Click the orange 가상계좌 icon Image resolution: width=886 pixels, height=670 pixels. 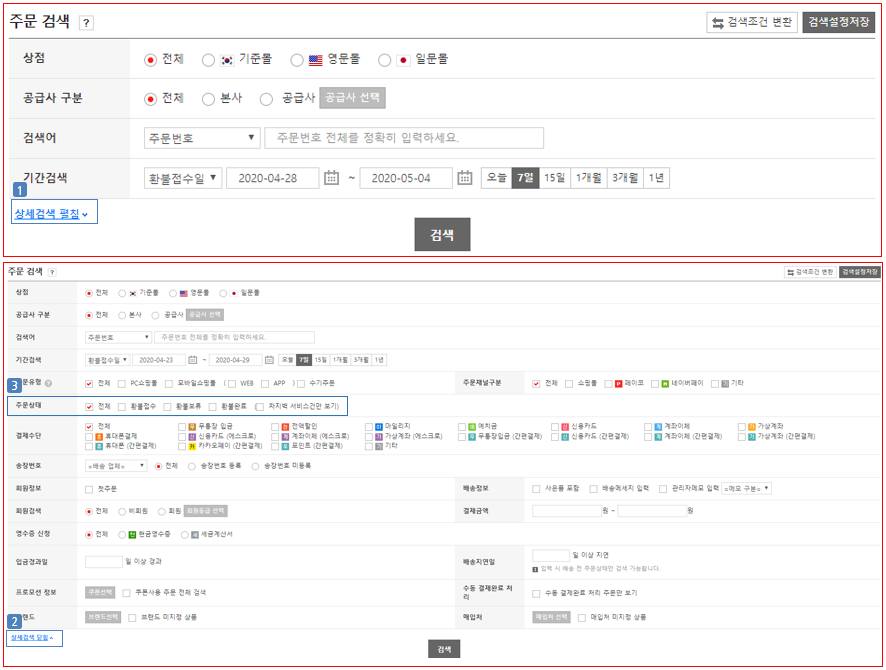point(752,427)
